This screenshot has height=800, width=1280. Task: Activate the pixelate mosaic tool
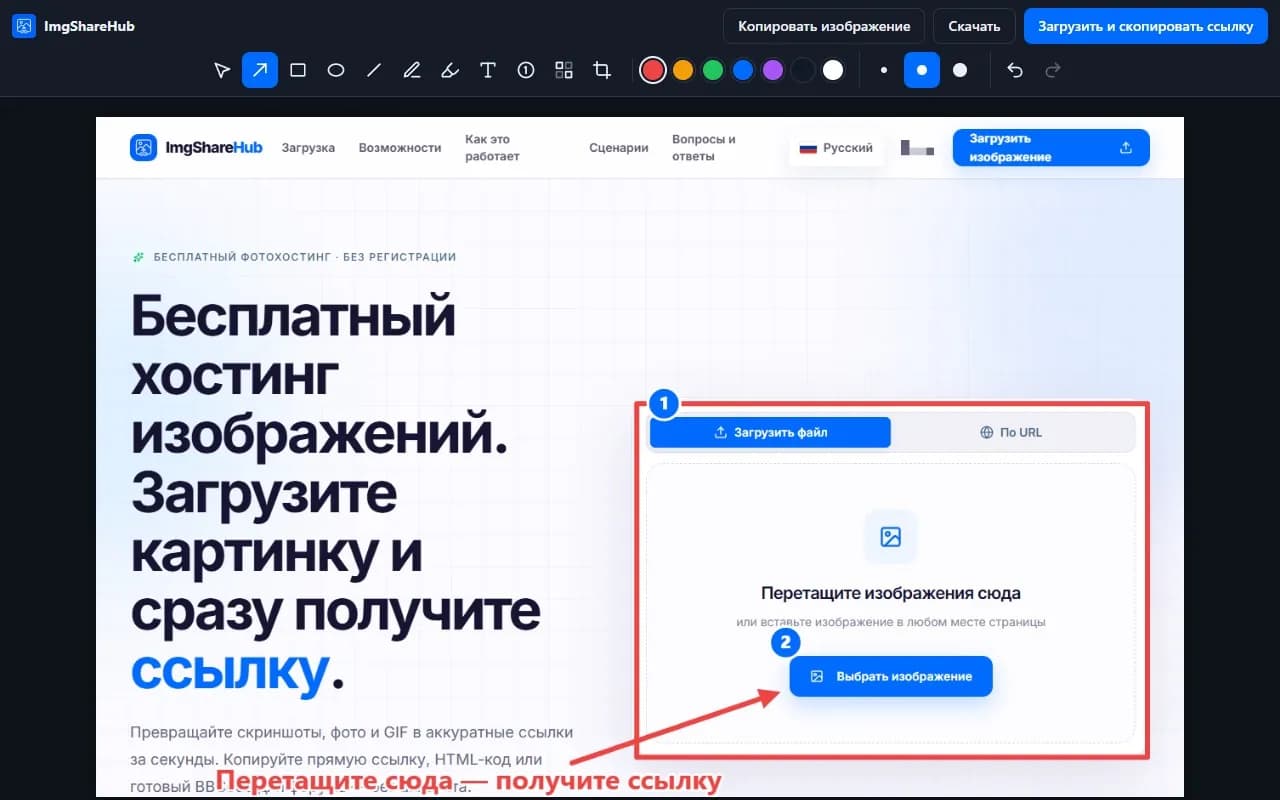pos(564,70)
